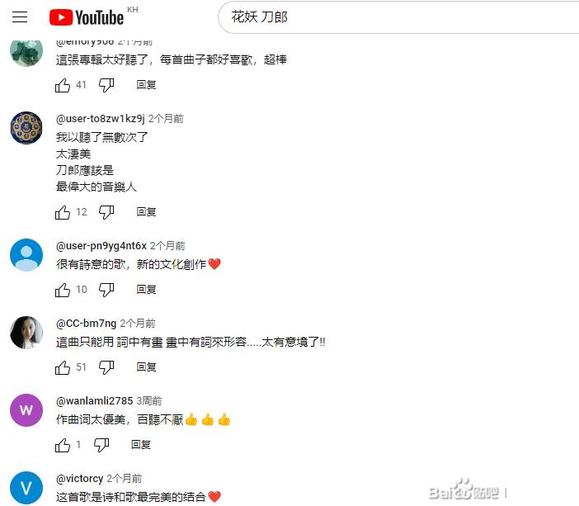Open @victorcy's channel via username

pos(79,479)
